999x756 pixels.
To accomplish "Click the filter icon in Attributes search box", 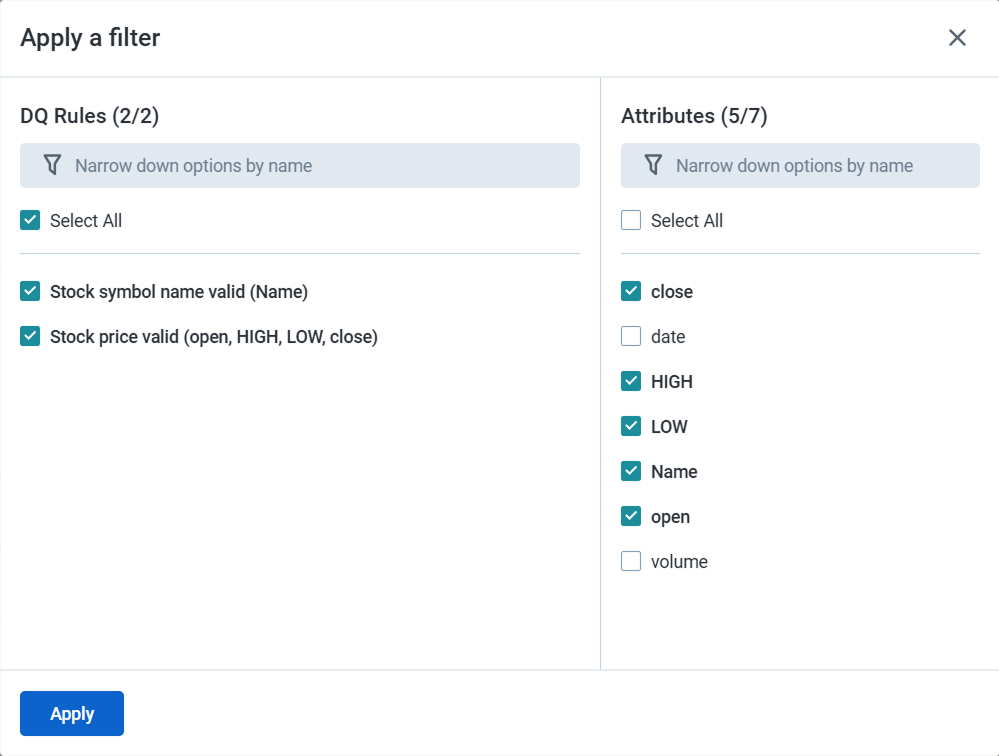I will tap(654, 165).
